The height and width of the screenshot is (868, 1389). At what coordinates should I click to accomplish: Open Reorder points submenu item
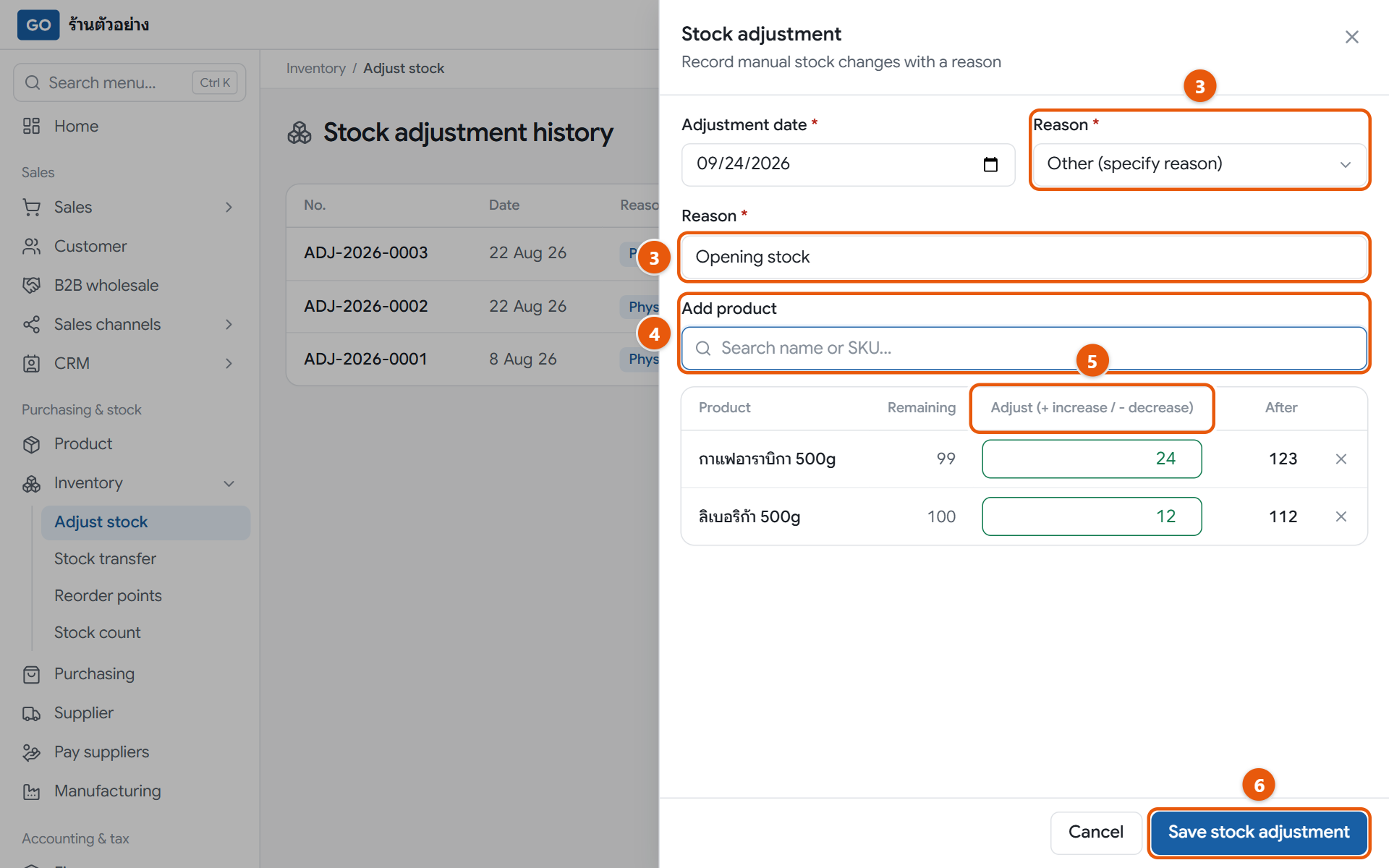(x=108, y=596)
